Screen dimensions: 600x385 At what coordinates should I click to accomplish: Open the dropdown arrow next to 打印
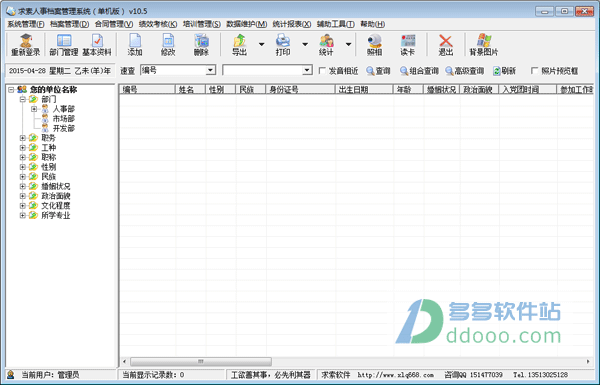[x=305, y=45]
